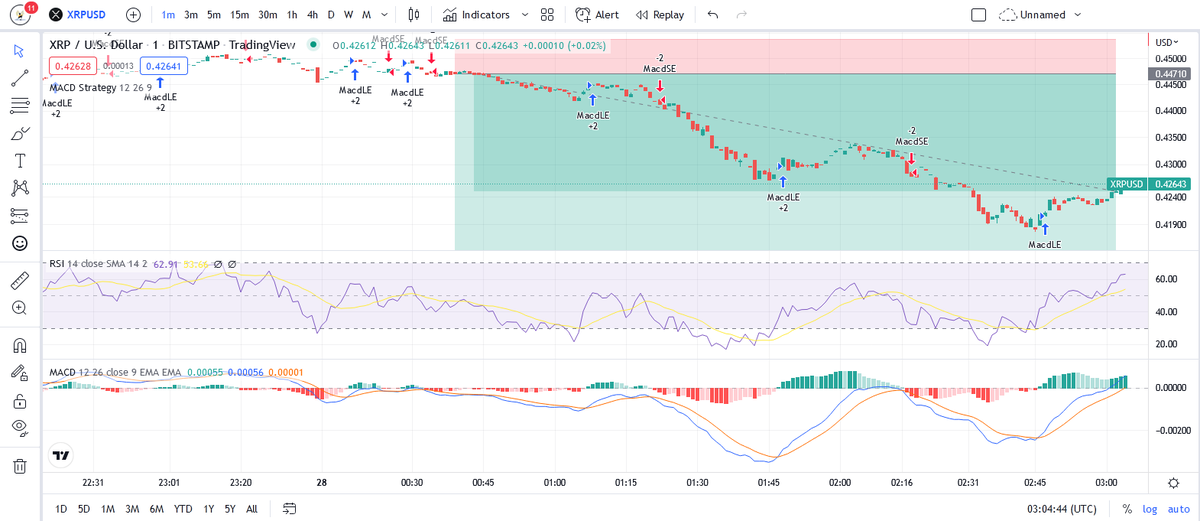Open the layout setup square icon
The image size is (1200, 521).
(979, 15)
